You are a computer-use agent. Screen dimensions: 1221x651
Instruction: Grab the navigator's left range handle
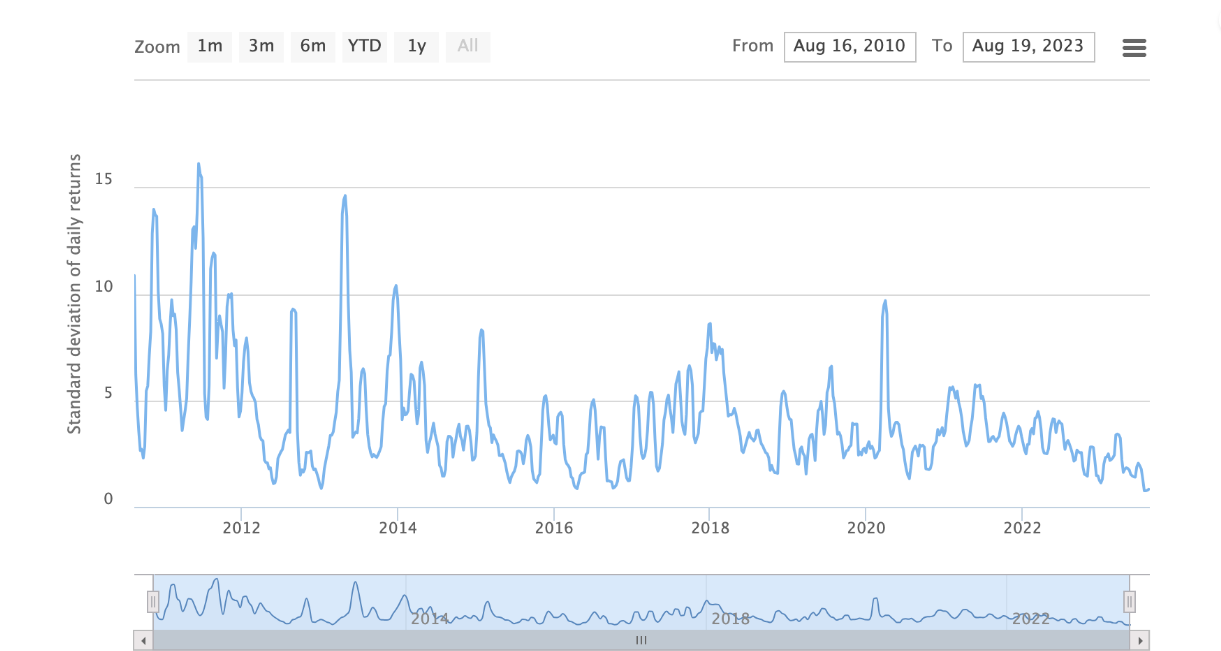(x=153, y=601)
